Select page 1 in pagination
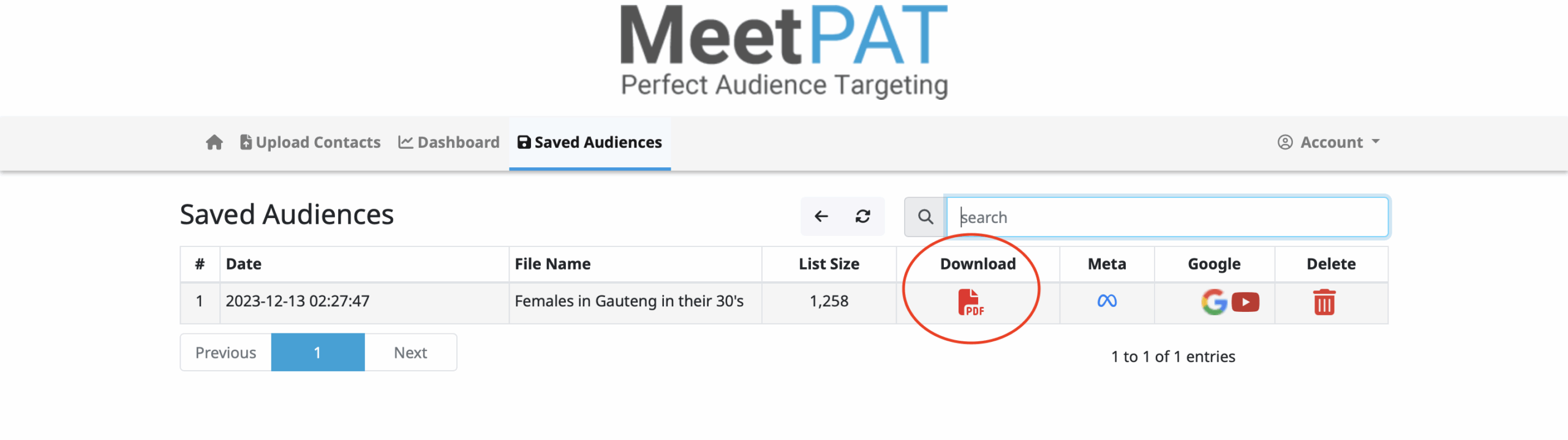The height and width of the screenshot is (440, 1568). click(x=317, y=352)
